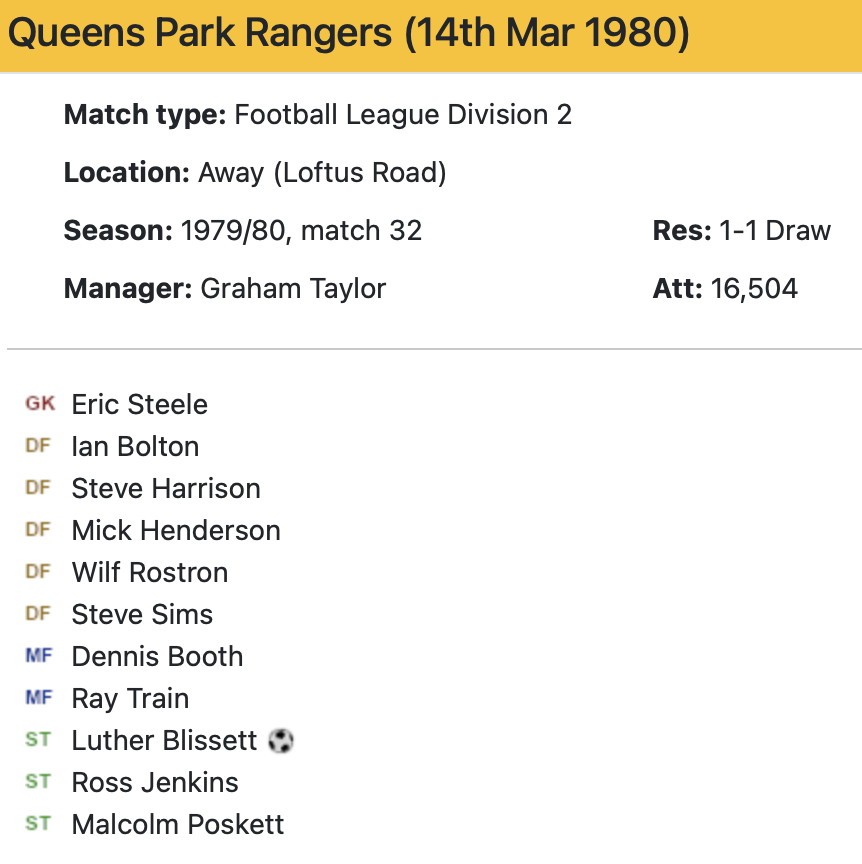Click the DF icon beside Steve Harrison

tap(38, 488)
